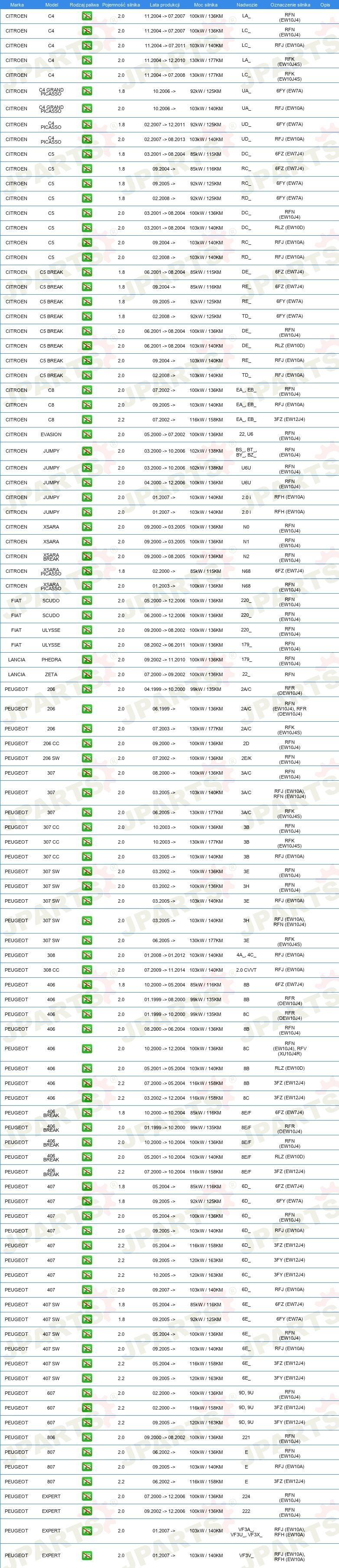This screenshot has width=339, height=1568.
Task: Click the Moc silnika column header
Action: pos(206,5)
